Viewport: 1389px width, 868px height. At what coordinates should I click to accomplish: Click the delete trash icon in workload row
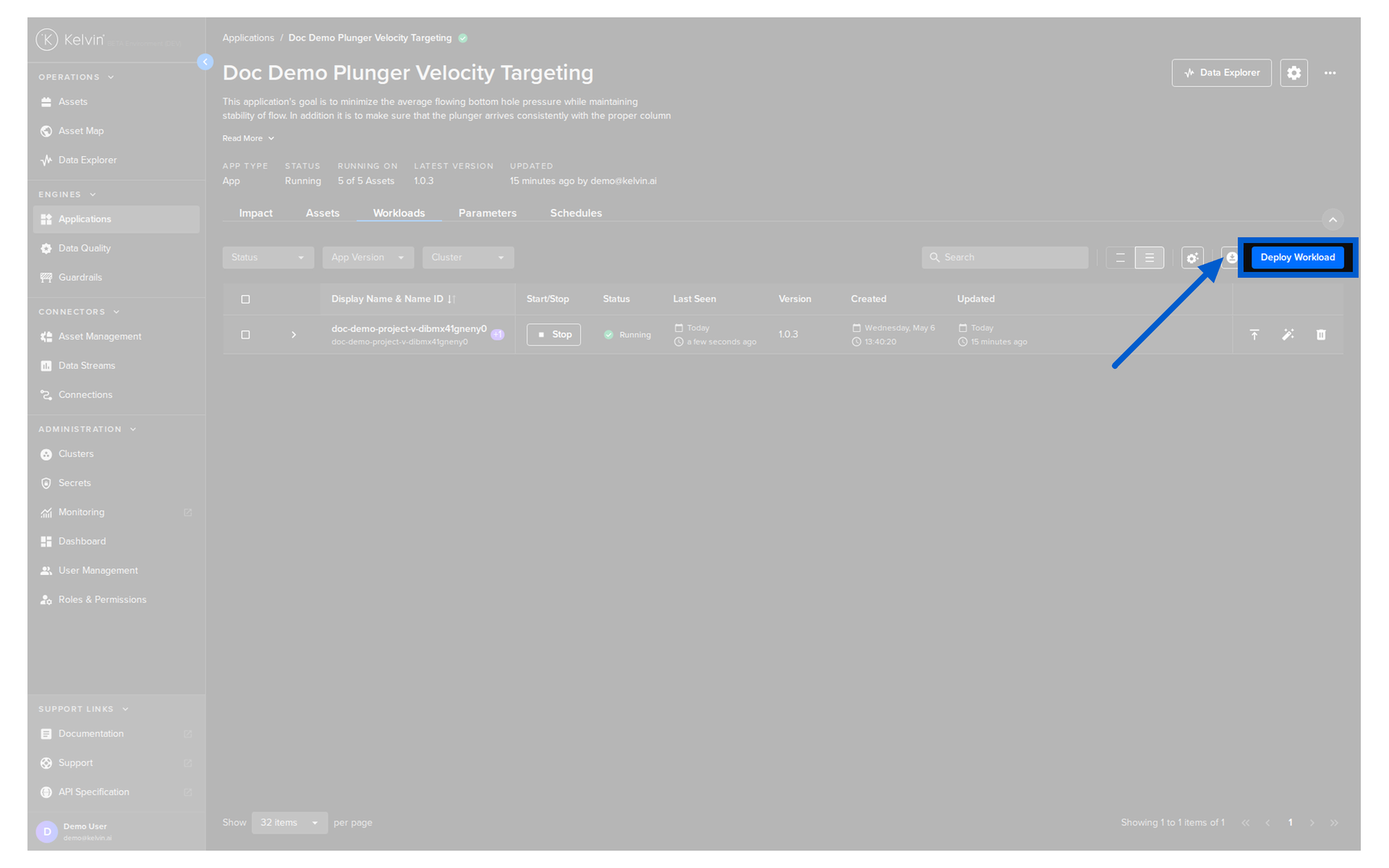point(1320,334)
